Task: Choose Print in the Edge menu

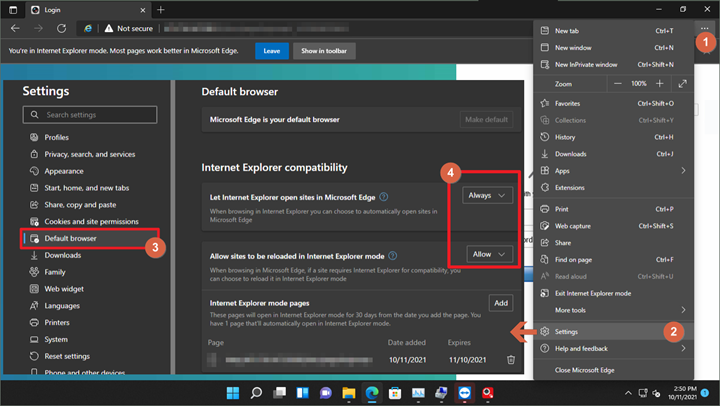Action: tap(613, 209)
